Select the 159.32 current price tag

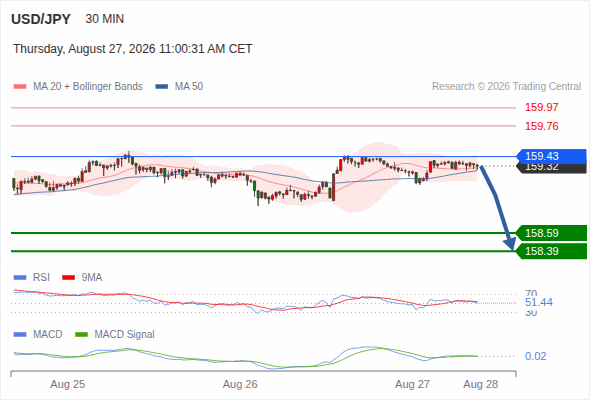pos(551,168)
